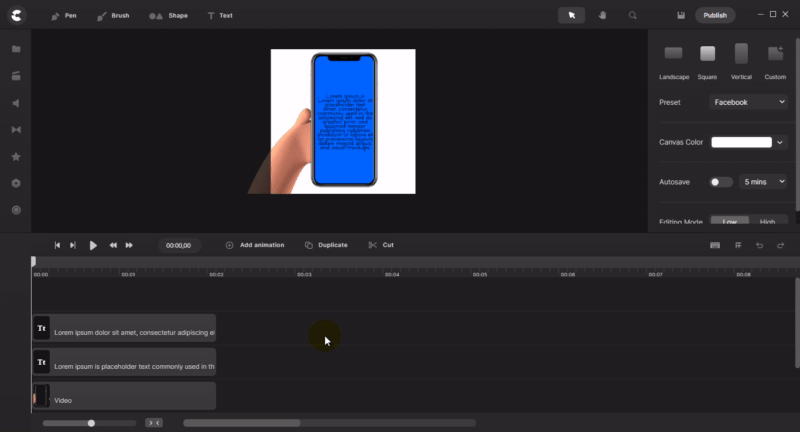Click the phone mockup on the canvas
The image size is (800, 432).
pos(344,120)
